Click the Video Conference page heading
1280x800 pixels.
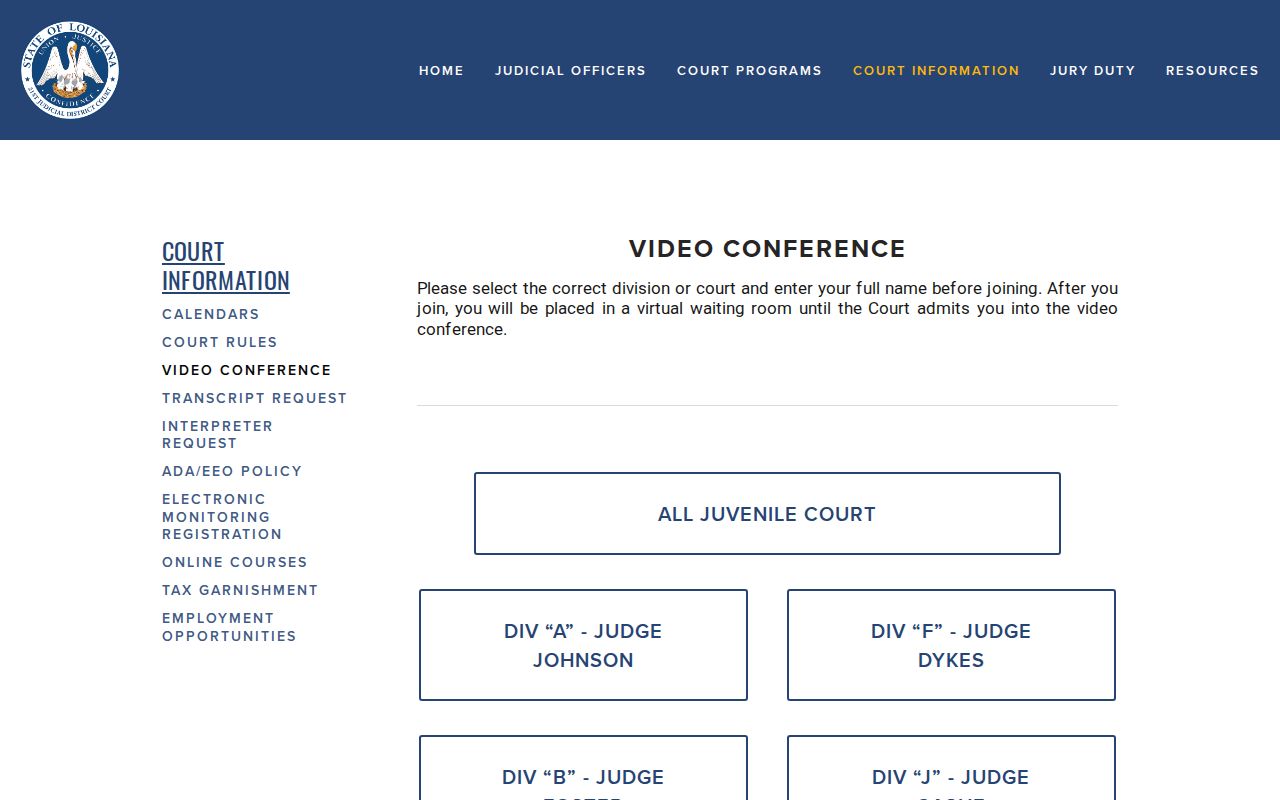point(767,249)
